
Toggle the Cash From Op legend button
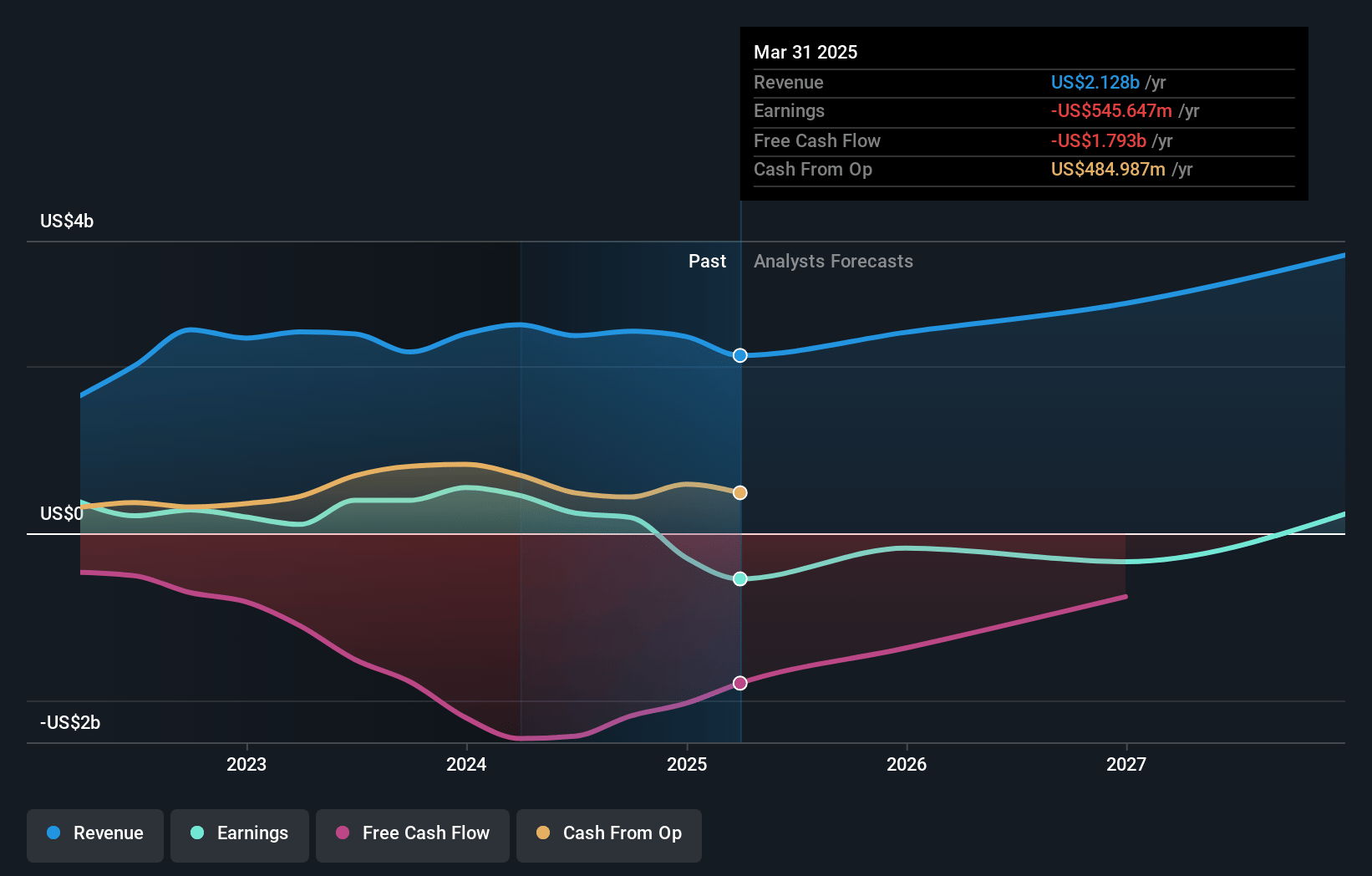point(609,835)
